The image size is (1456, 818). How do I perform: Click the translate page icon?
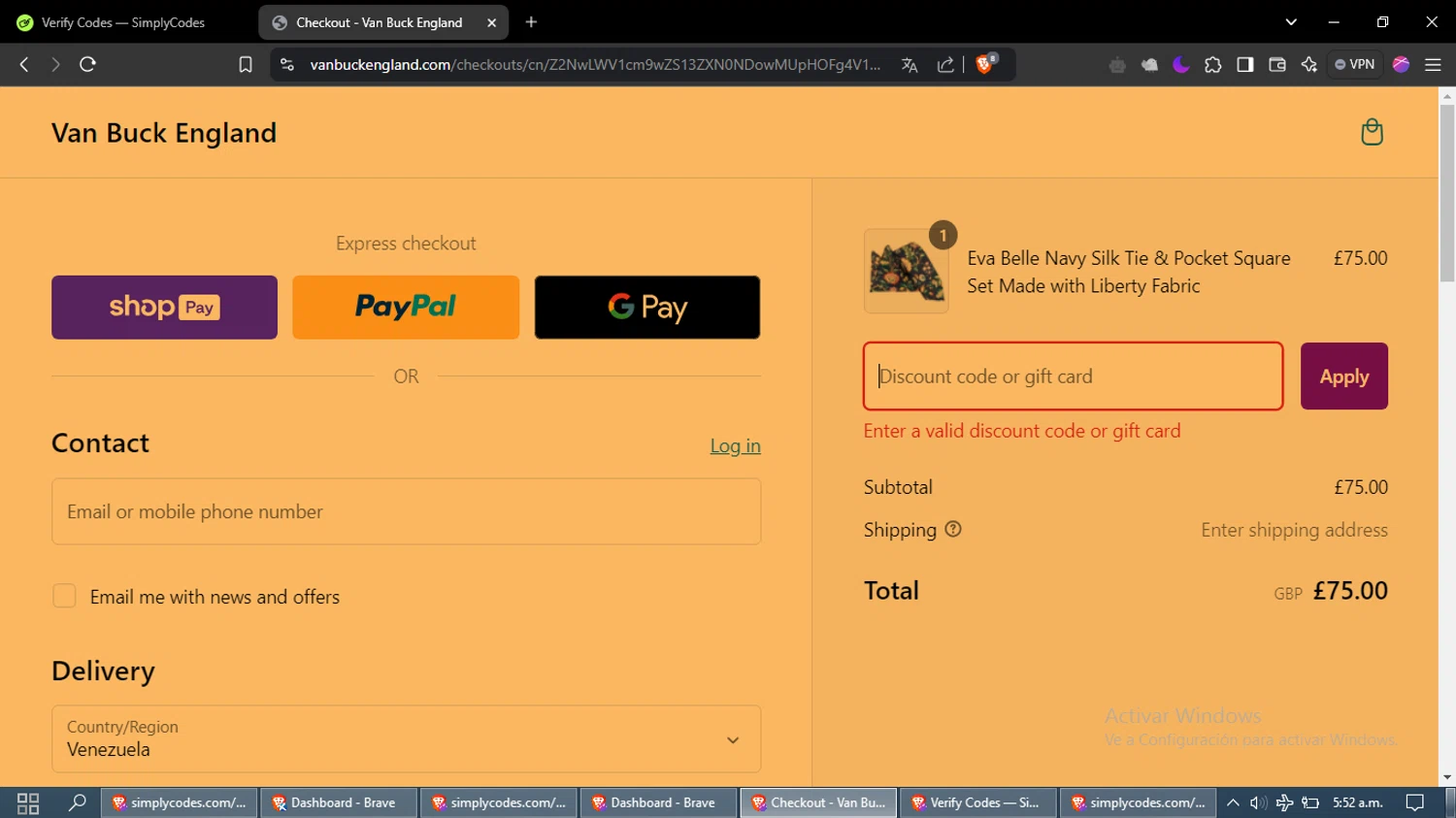(x=910, y=65)
